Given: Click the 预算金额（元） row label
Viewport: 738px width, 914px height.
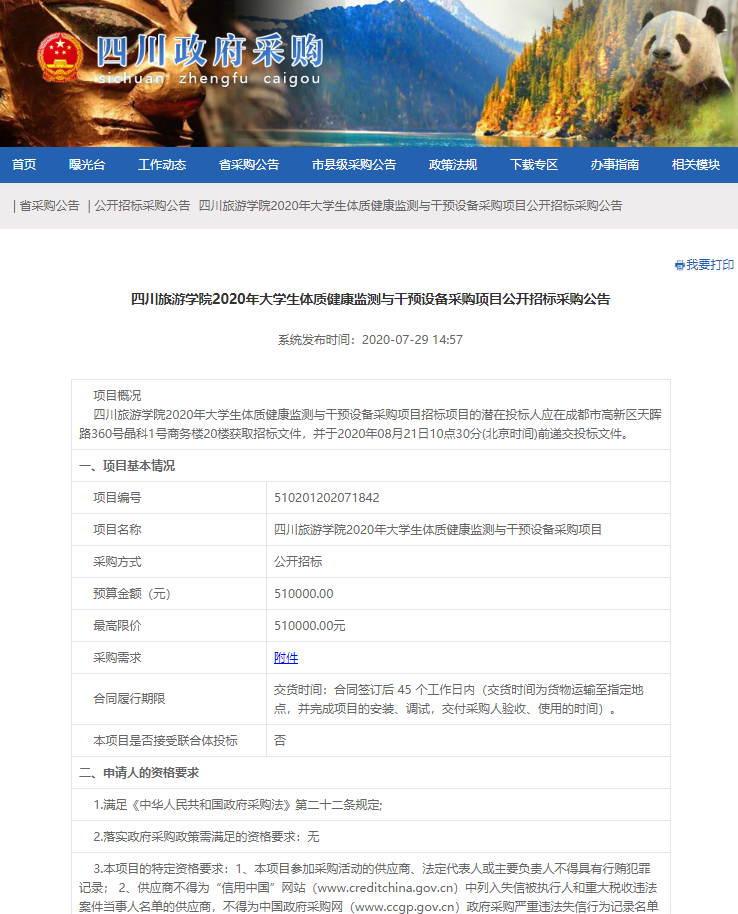Looking at the screenshot, I should [x=132, y=594].
